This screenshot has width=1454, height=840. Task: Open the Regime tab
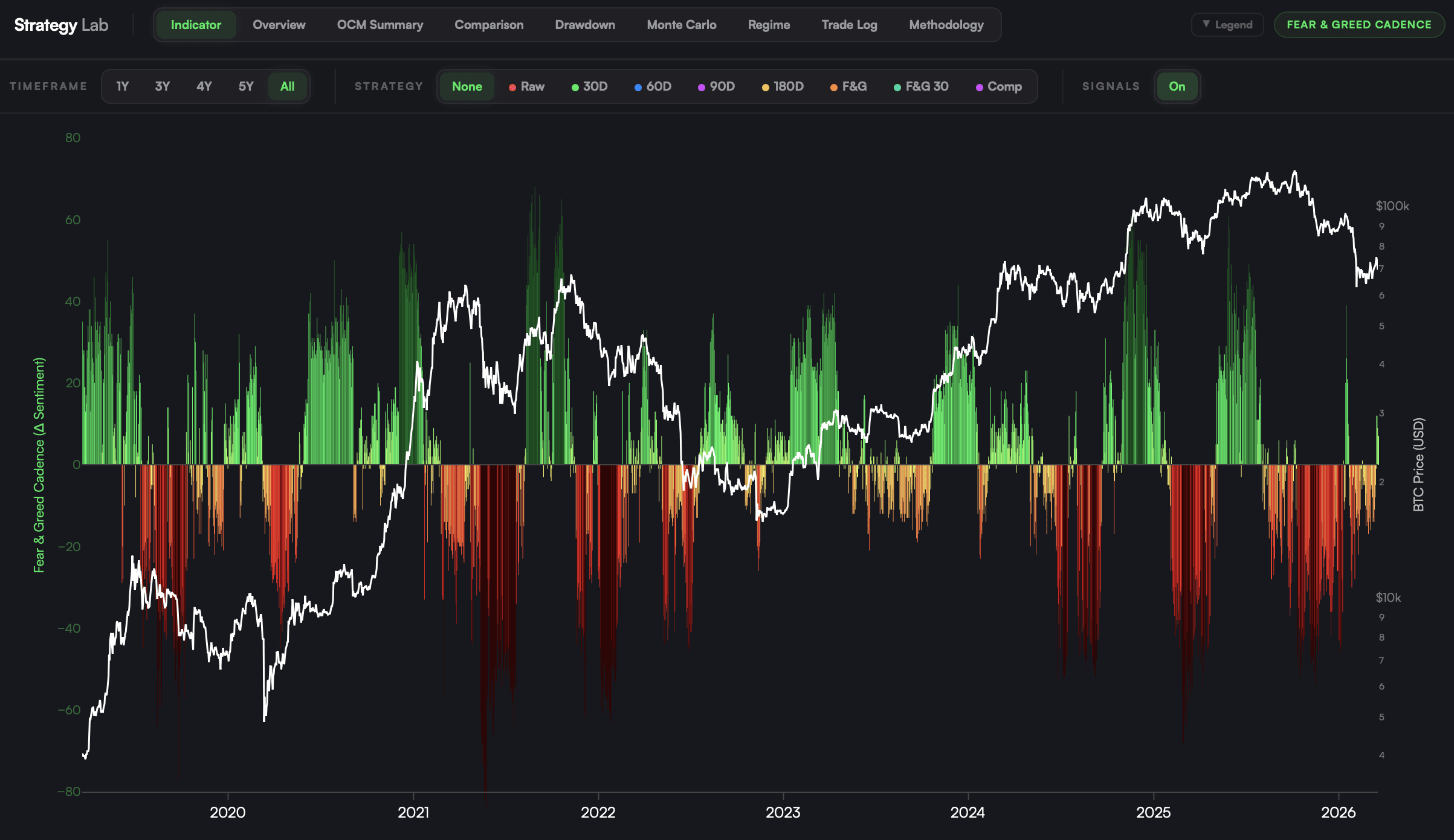[x=769, y=25]
